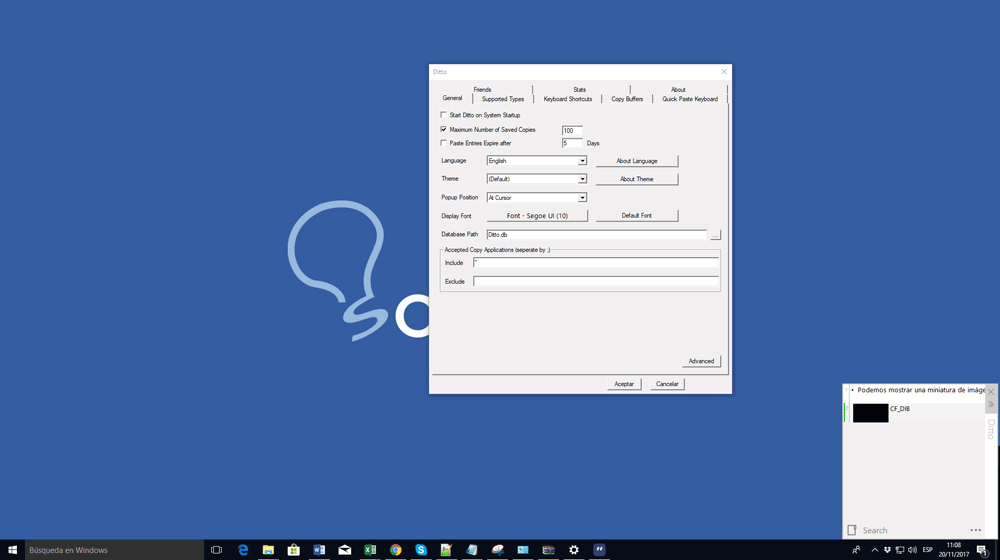
Task: Click the saved copies count field
Action: pyautogui.click(x=572, y=130)
